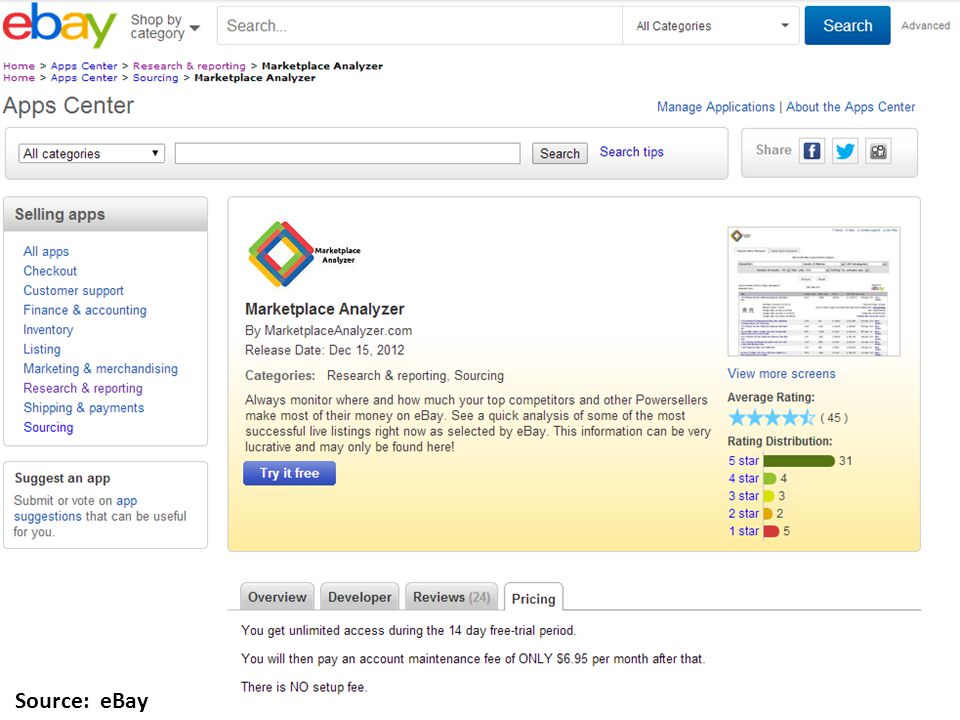Click 4 star rating link
960x720 pixels.
743,478
